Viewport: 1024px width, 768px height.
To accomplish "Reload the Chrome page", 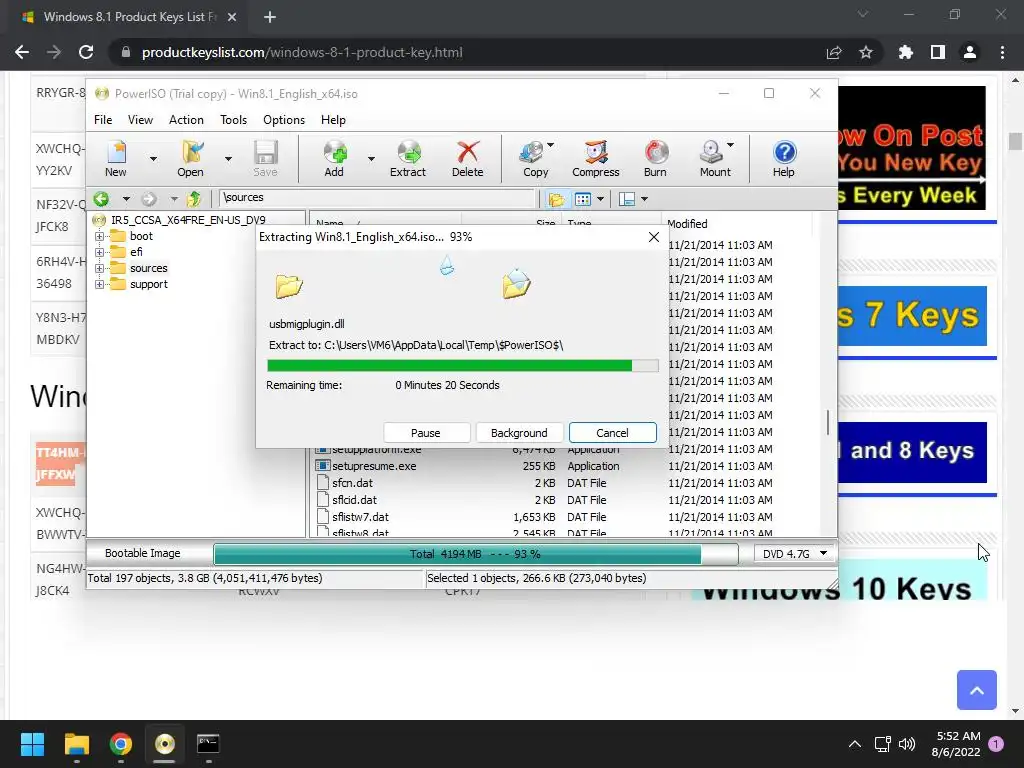I will (x=86, y=52).
